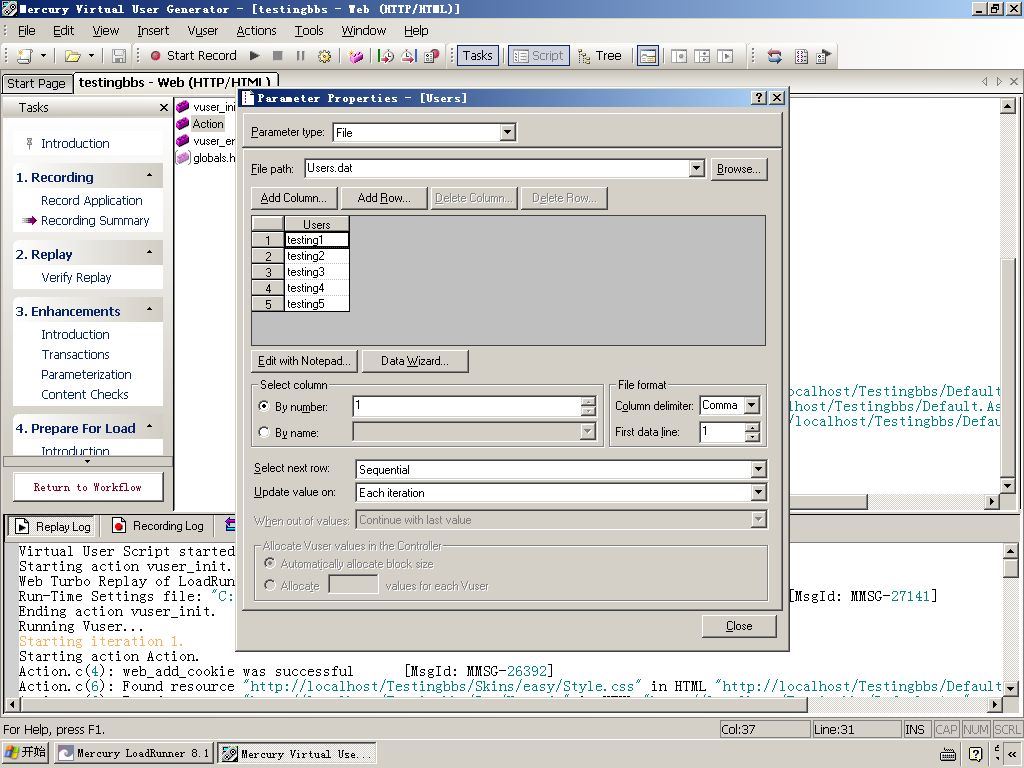Switch to the Start Page tab
The width and height of the screenshot is (1024, 768).
[x=37, y=84]
